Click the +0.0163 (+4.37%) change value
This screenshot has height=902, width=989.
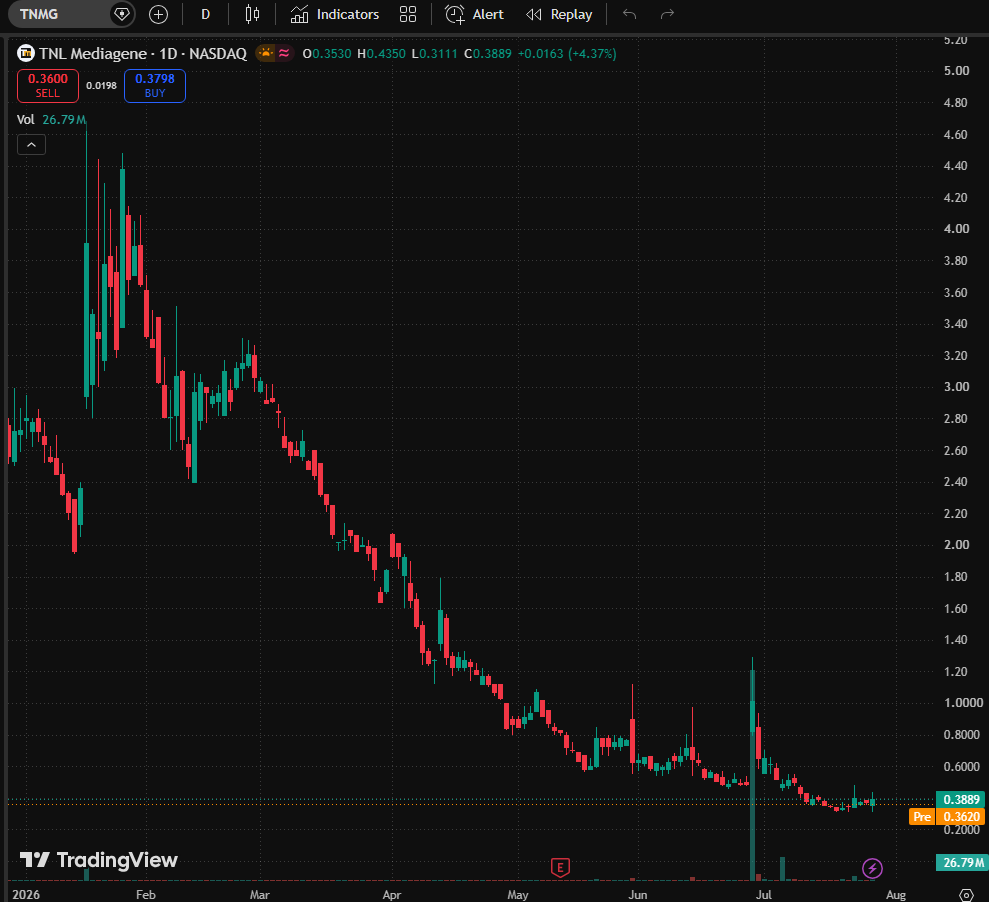567,54
